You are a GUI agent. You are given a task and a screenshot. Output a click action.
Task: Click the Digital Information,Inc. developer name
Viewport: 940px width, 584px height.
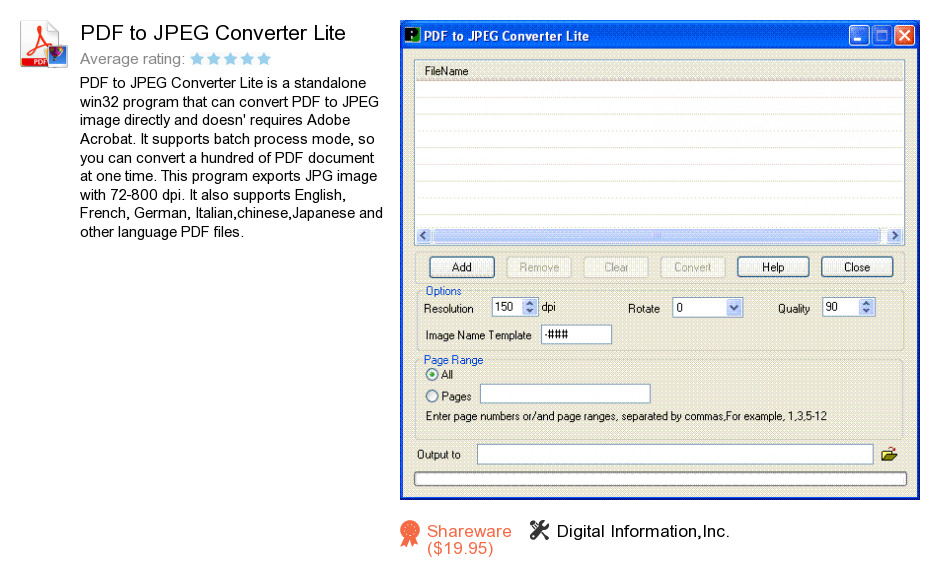pos(643,531)
